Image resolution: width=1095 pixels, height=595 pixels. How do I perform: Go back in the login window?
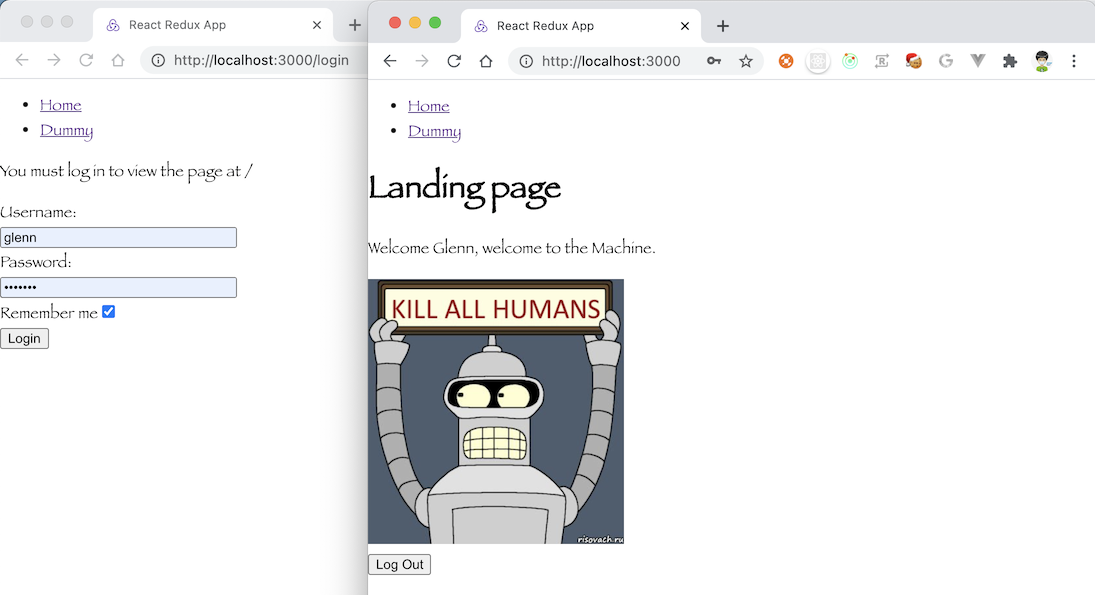pyautogui.click(x=22, y=60)
